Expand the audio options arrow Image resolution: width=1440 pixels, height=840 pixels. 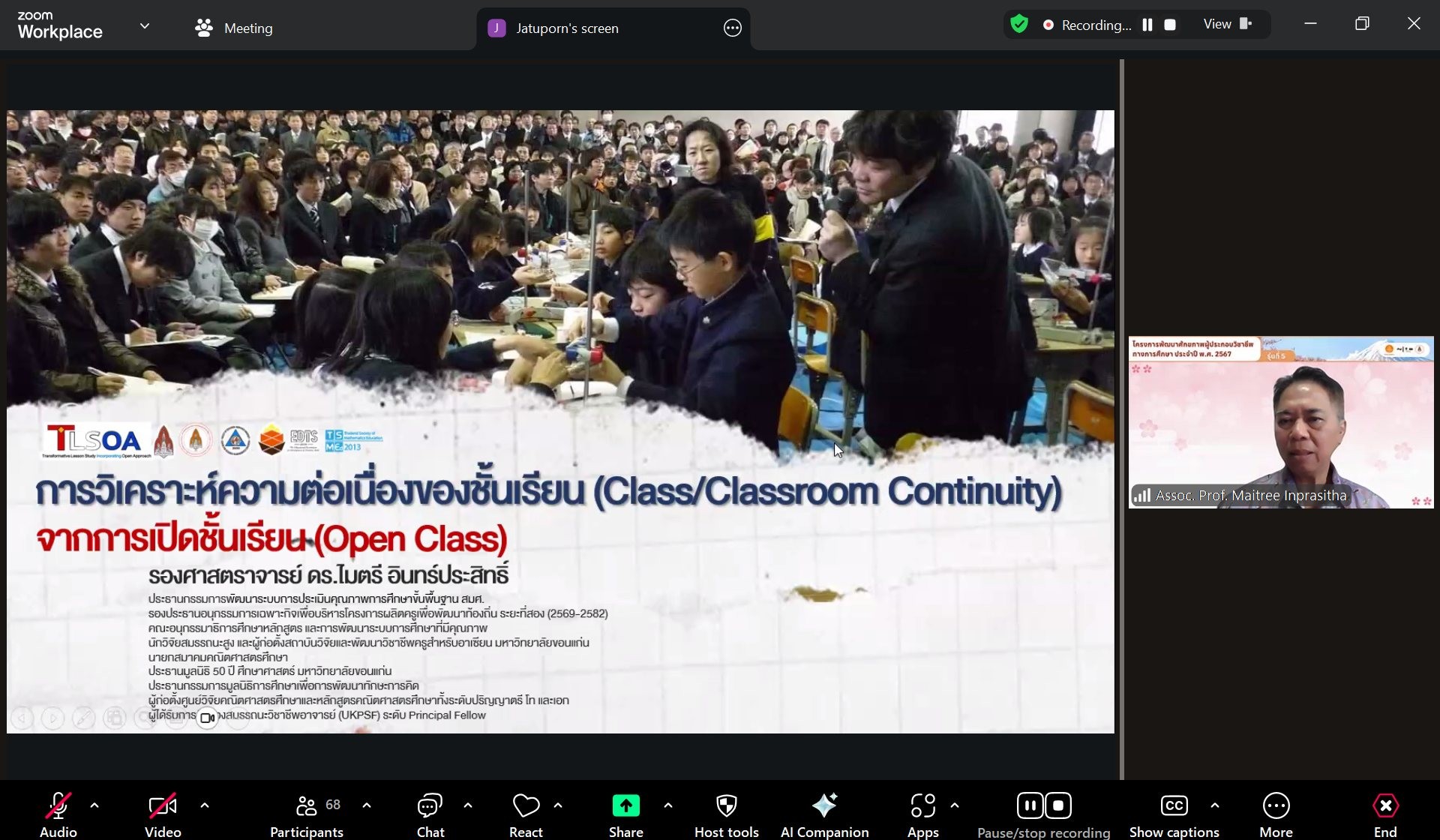94,805
